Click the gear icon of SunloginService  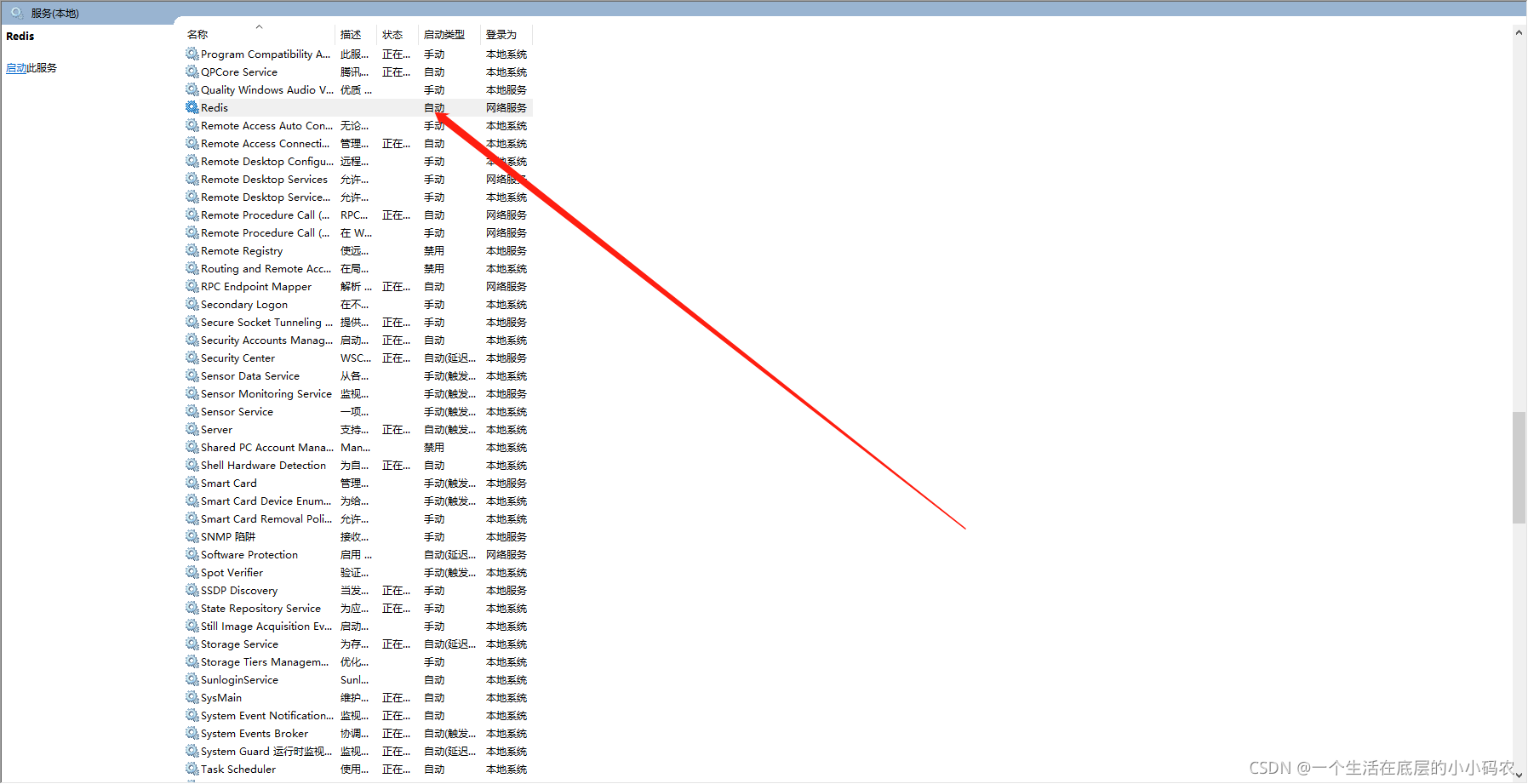click(x=192, y=679)
